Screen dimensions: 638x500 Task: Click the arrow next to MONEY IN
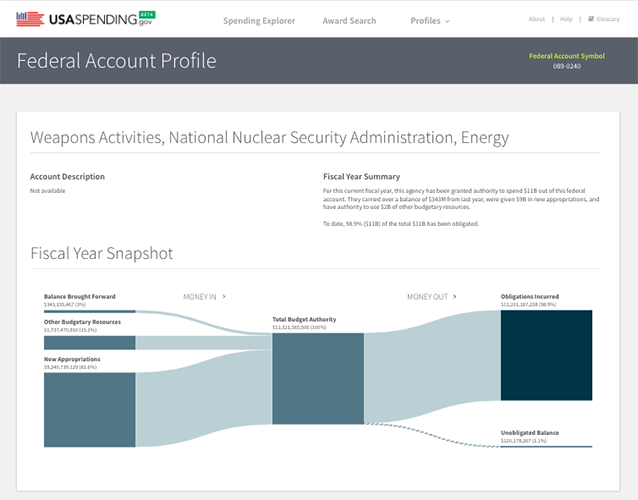click(224, 297)
